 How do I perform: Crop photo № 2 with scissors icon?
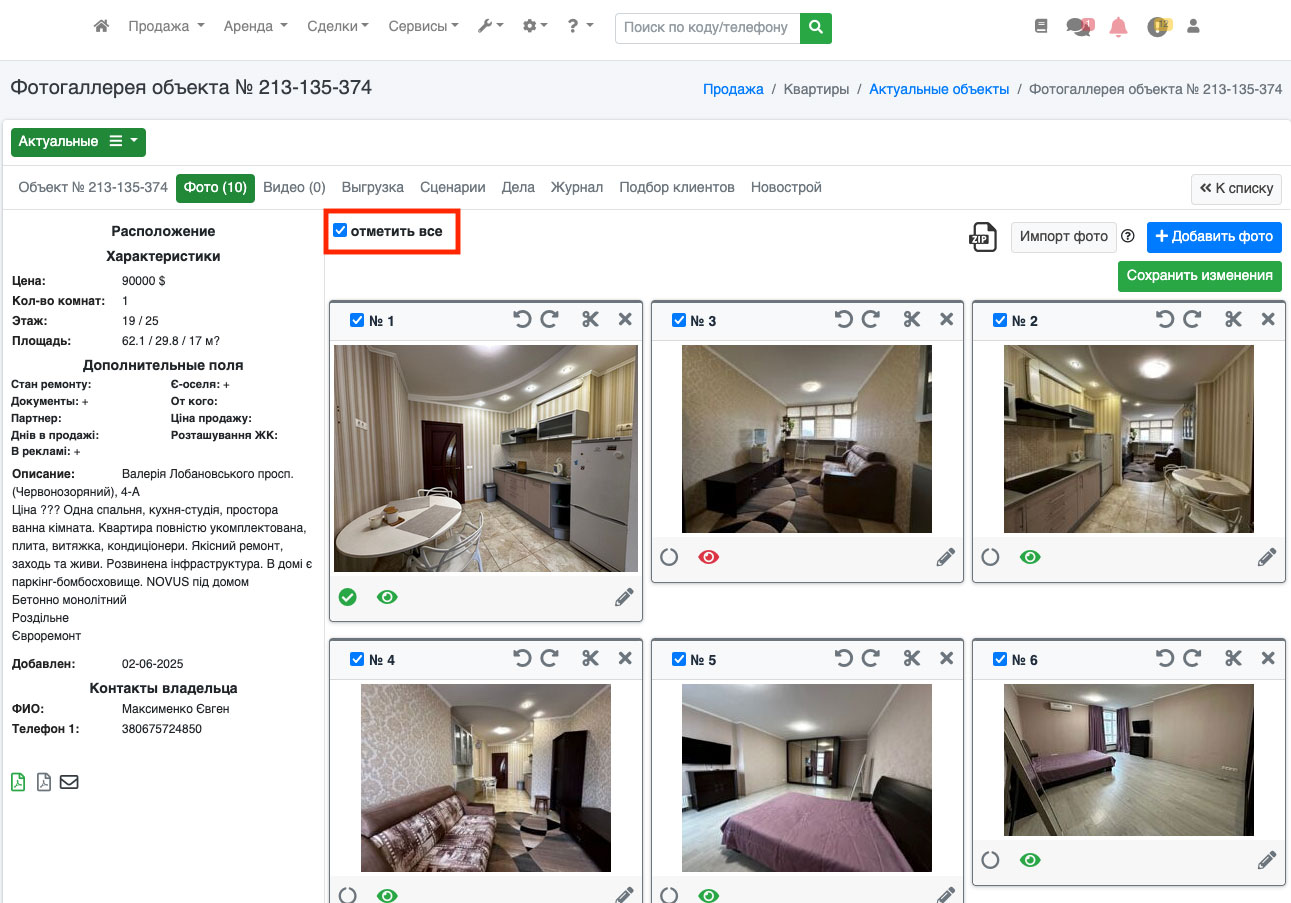(x=1233, y=320)
